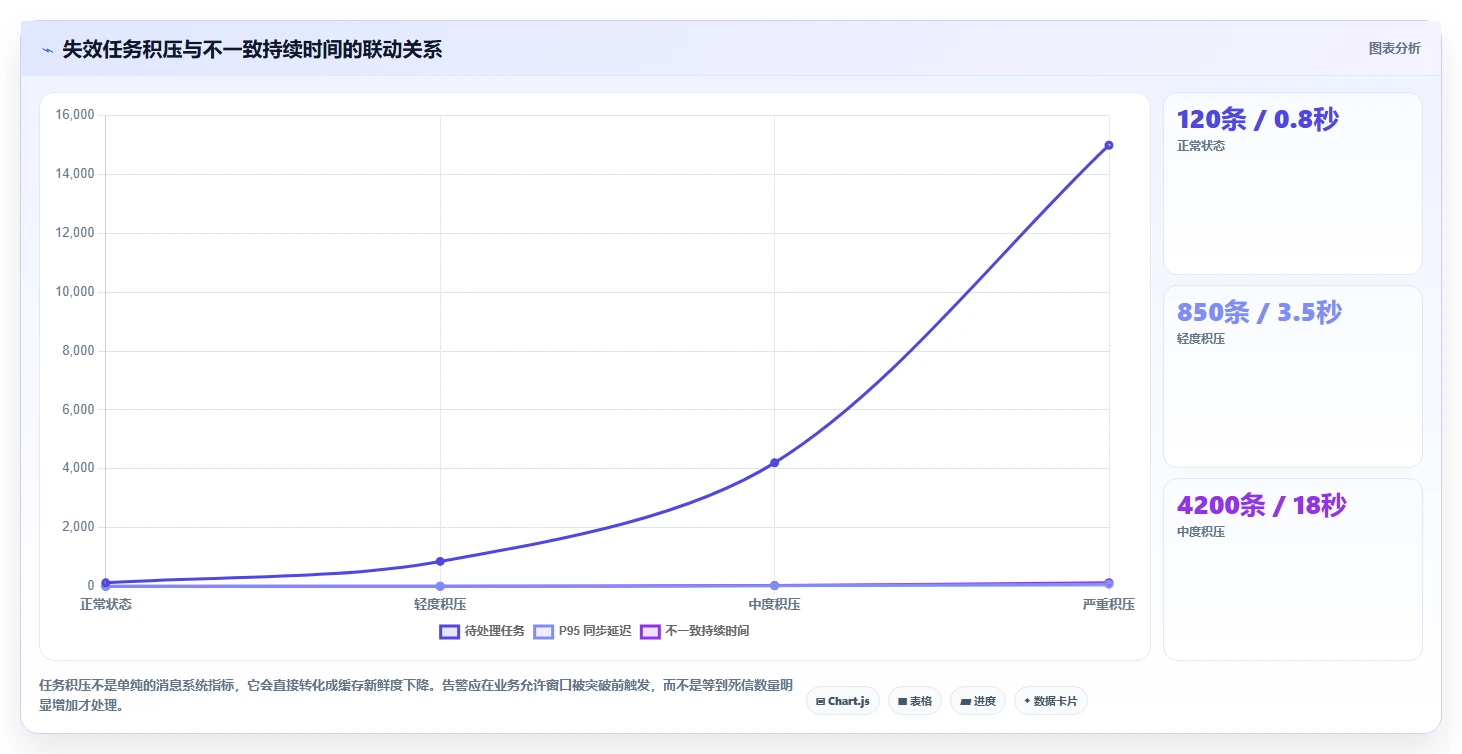
Task: Click the description paragraph starting 任务积压不是单纯
Action: pyautogui.click(x=416, y=695)
